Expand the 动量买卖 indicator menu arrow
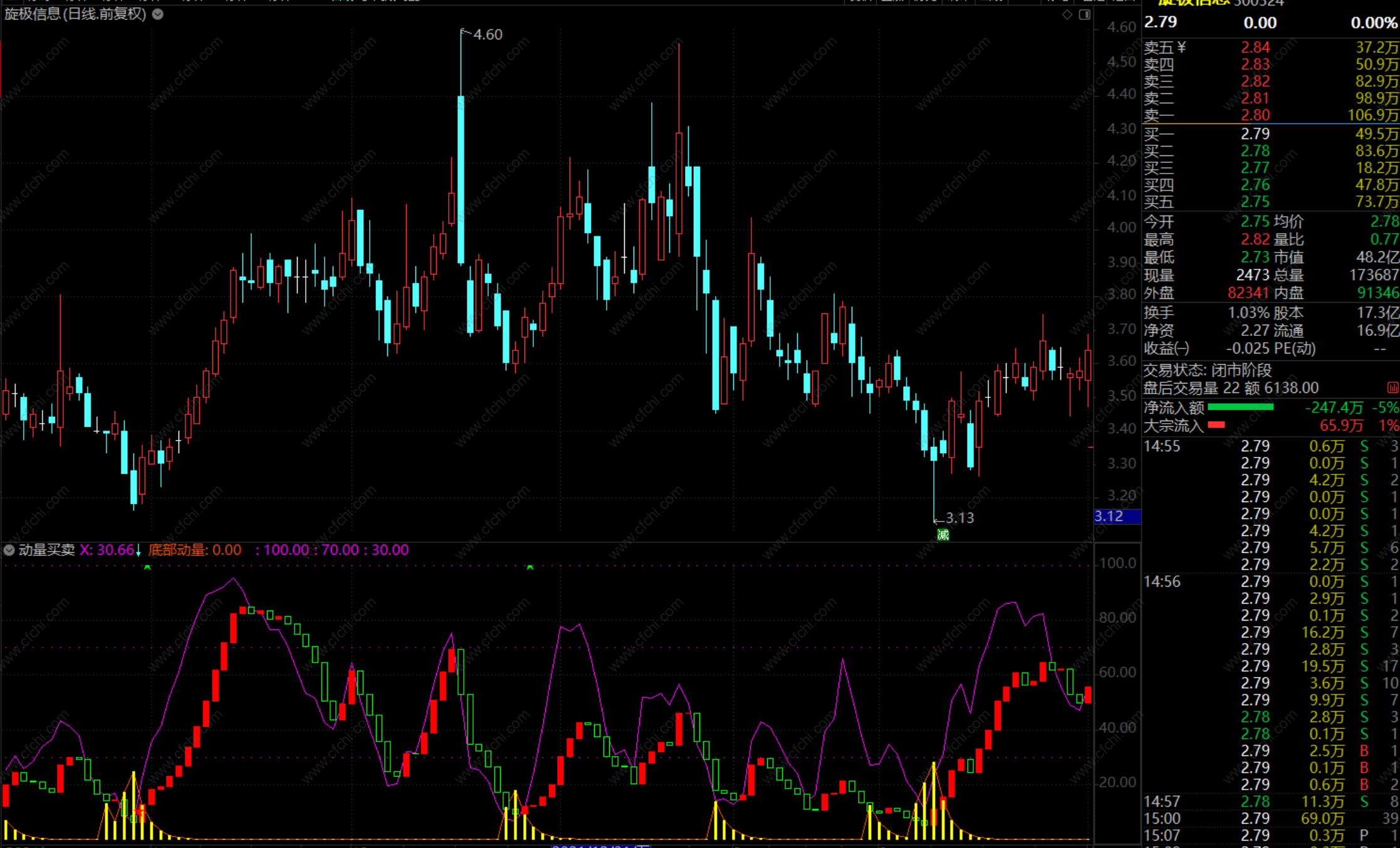 tap(9, 550)
